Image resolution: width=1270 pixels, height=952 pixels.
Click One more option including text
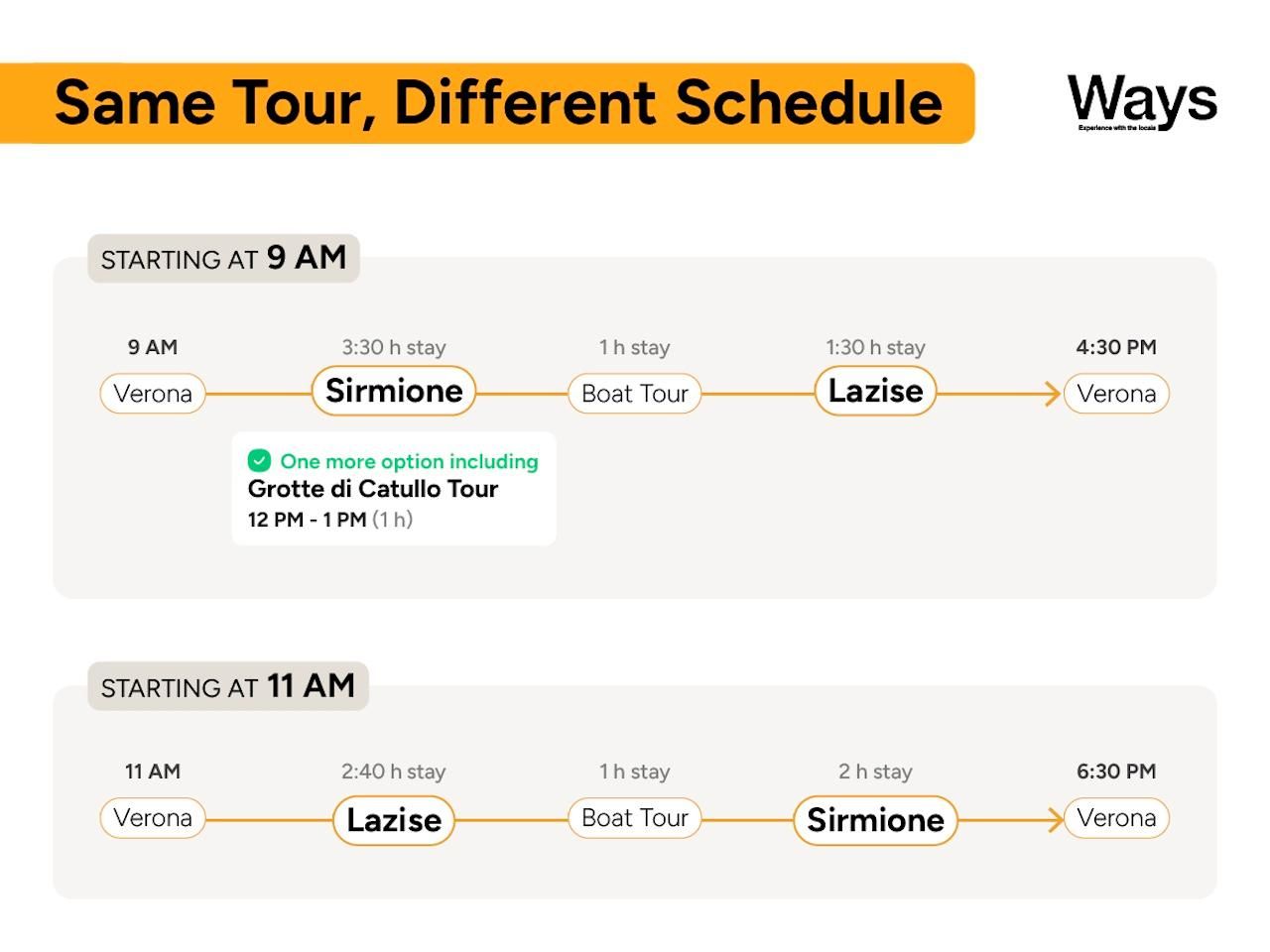pos(409,461)
